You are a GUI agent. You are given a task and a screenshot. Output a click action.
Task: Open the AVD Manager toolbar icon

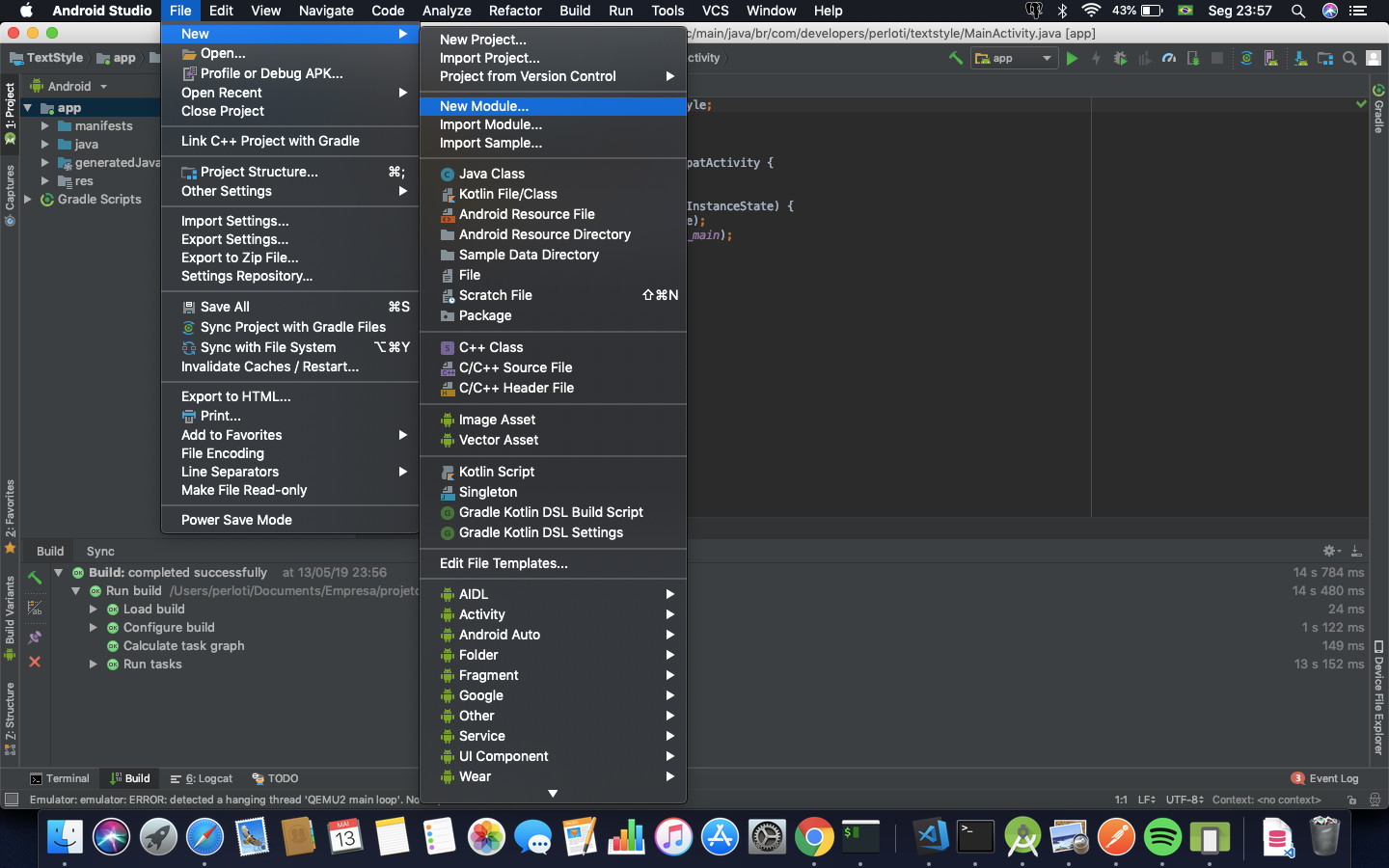(x=1271, y=59)
